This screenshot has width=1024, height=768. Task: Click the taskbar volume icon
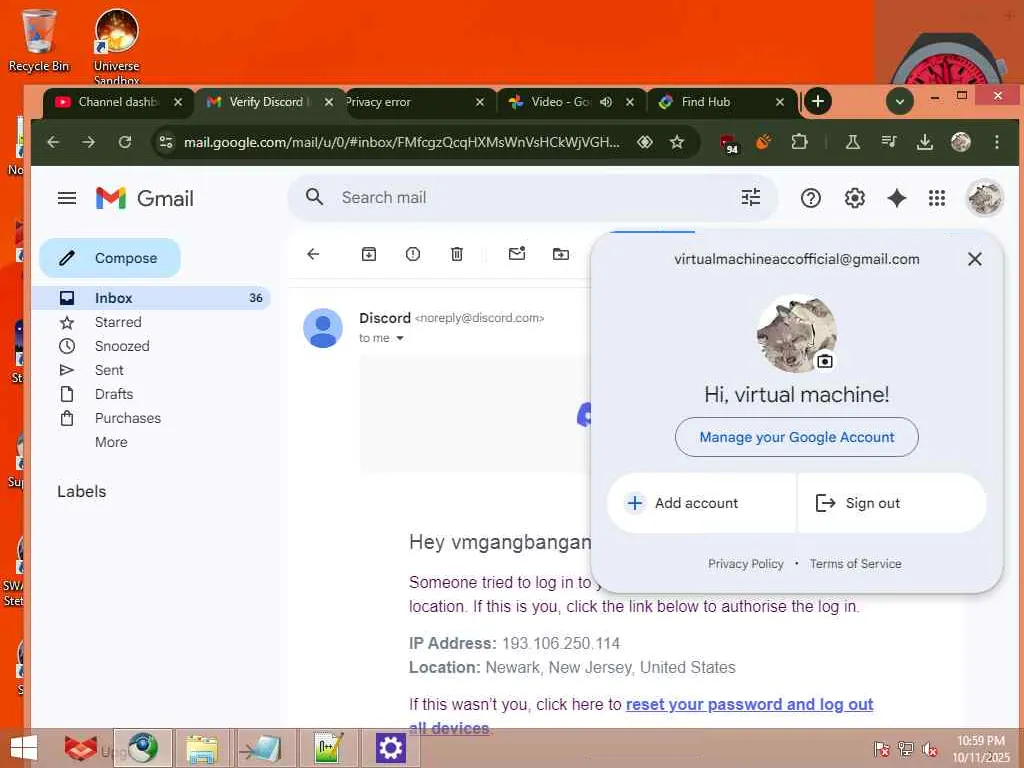pos(930,749)
